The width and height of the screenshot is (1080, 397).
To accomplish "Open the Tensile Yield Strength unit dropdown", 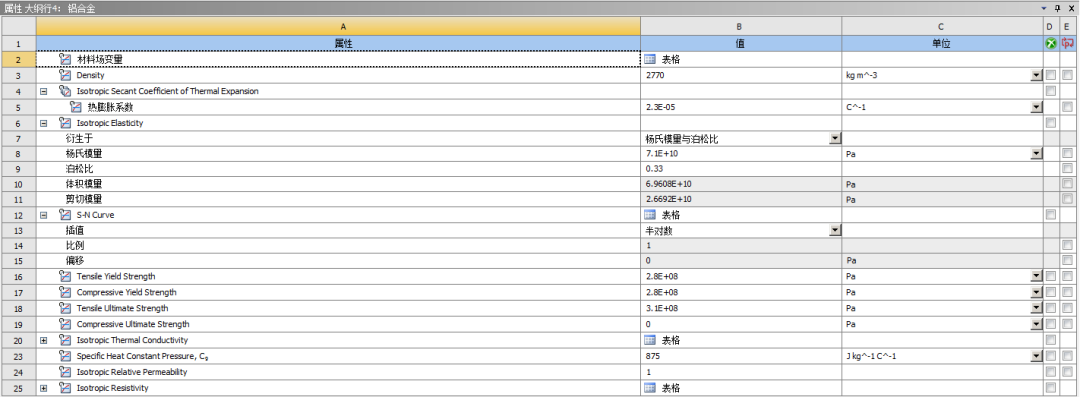I will 1036,276.
